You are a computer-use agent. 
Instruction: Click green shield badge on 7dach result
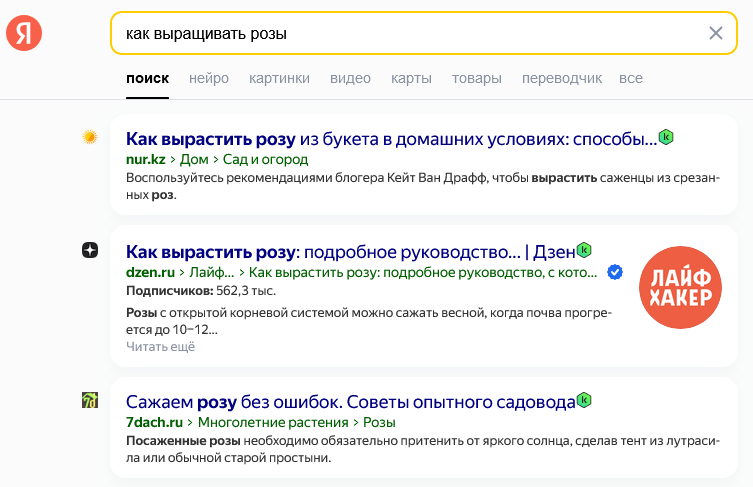(584, 401)
